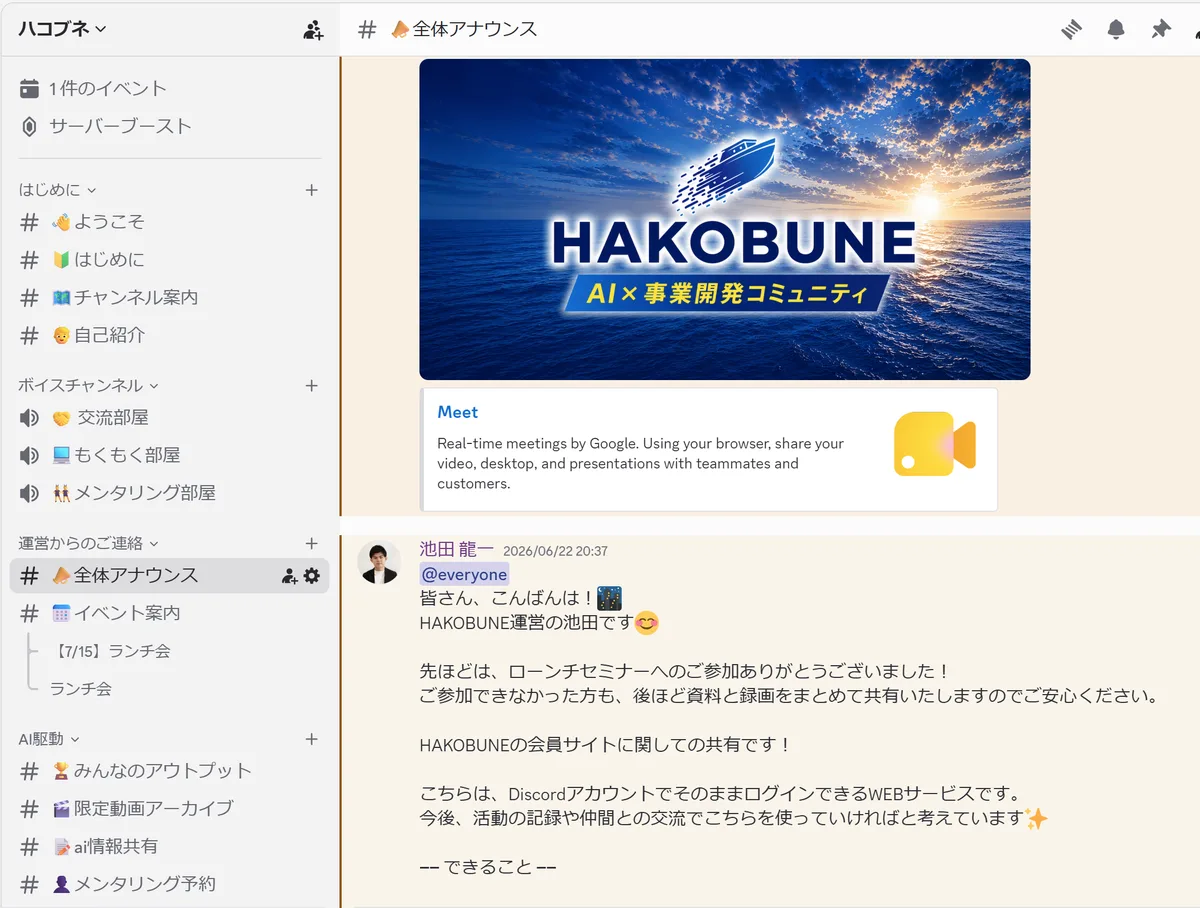This screenshot has height=908, width=1200.
Task: Click speaker icon beside 交流部屋
Action: tap(29, 418)
